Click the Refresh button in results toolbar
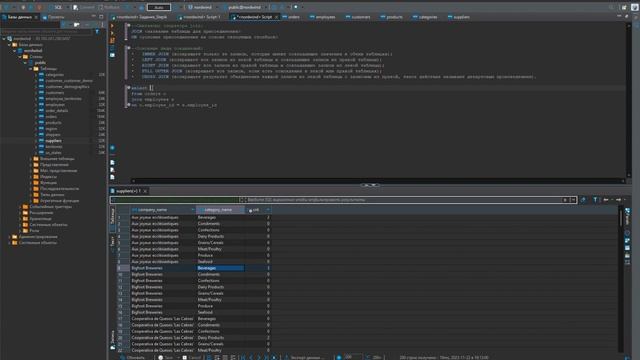The height and width of the screenshot is (360, 640). tap(132, 357)
